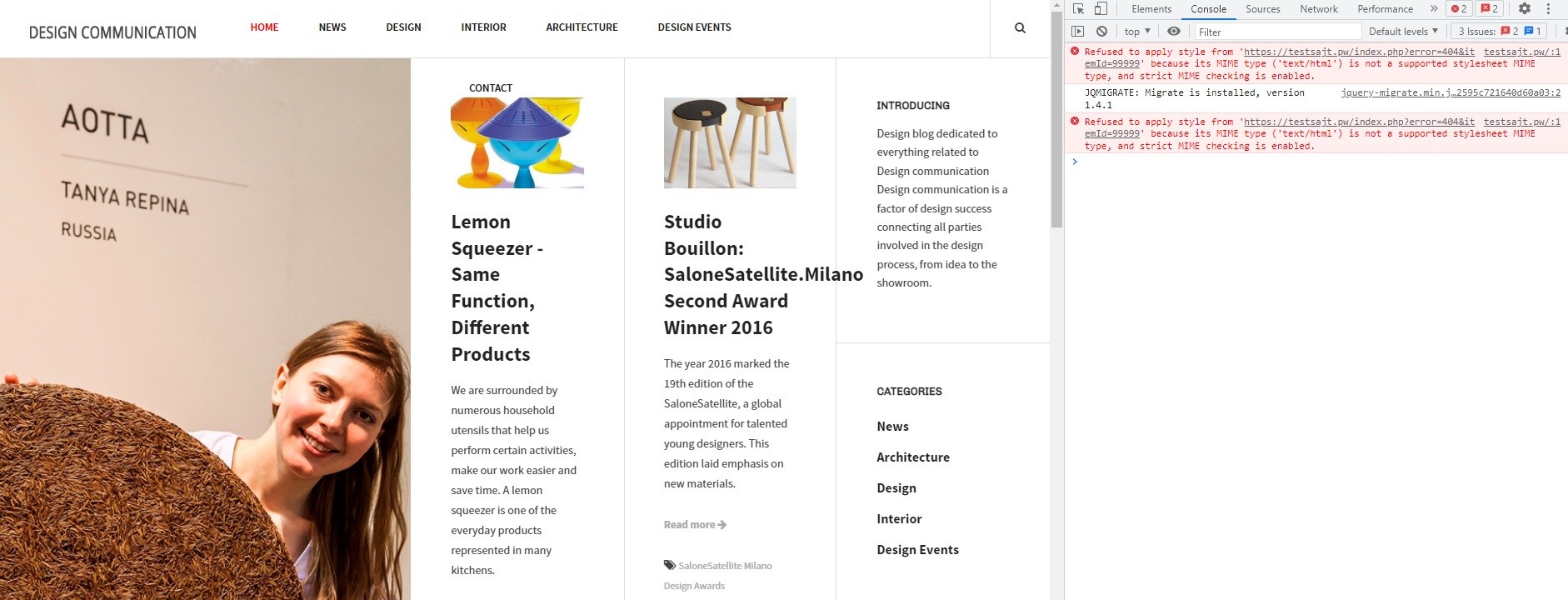Image resolution: width=1568 pixels, height=600 pixels.
Task: Open the ARCHITECTURE menu item
Action: point(582,27)
